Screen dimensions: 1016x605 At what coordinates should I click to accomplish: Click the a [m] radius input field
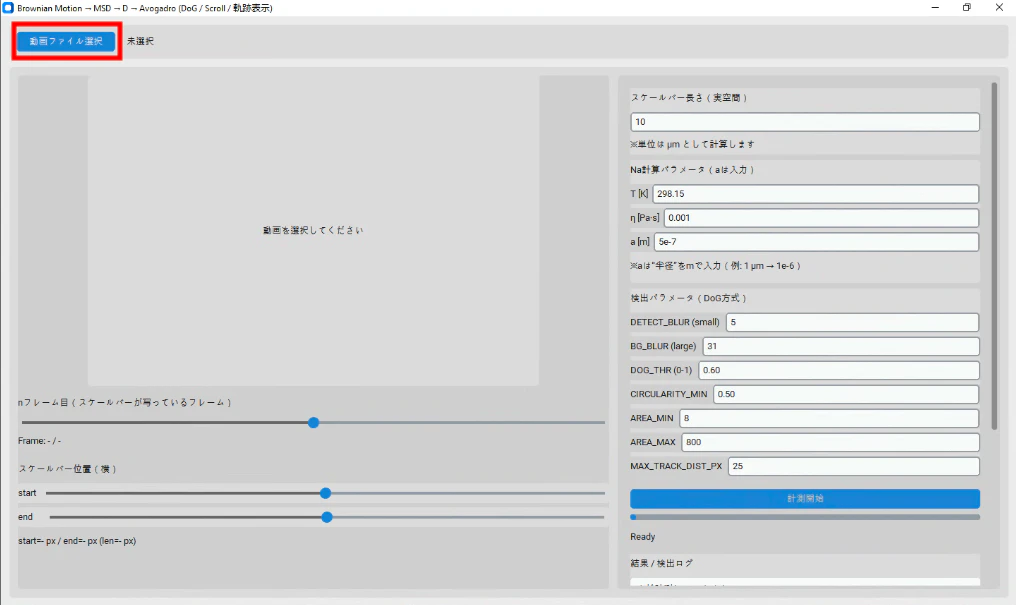pos(816,242)
